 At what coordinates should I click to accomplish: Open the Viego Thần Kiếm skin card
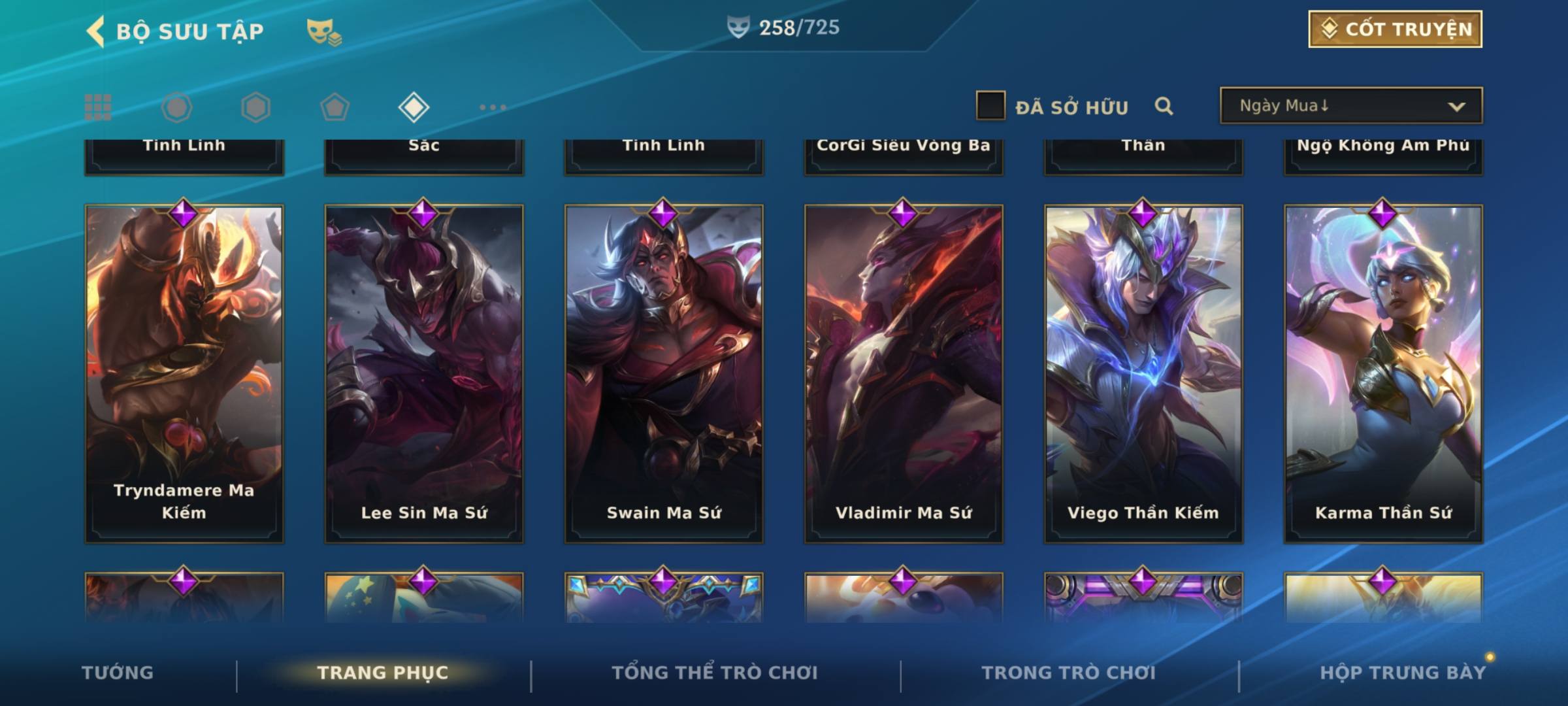coord(1143,374)
